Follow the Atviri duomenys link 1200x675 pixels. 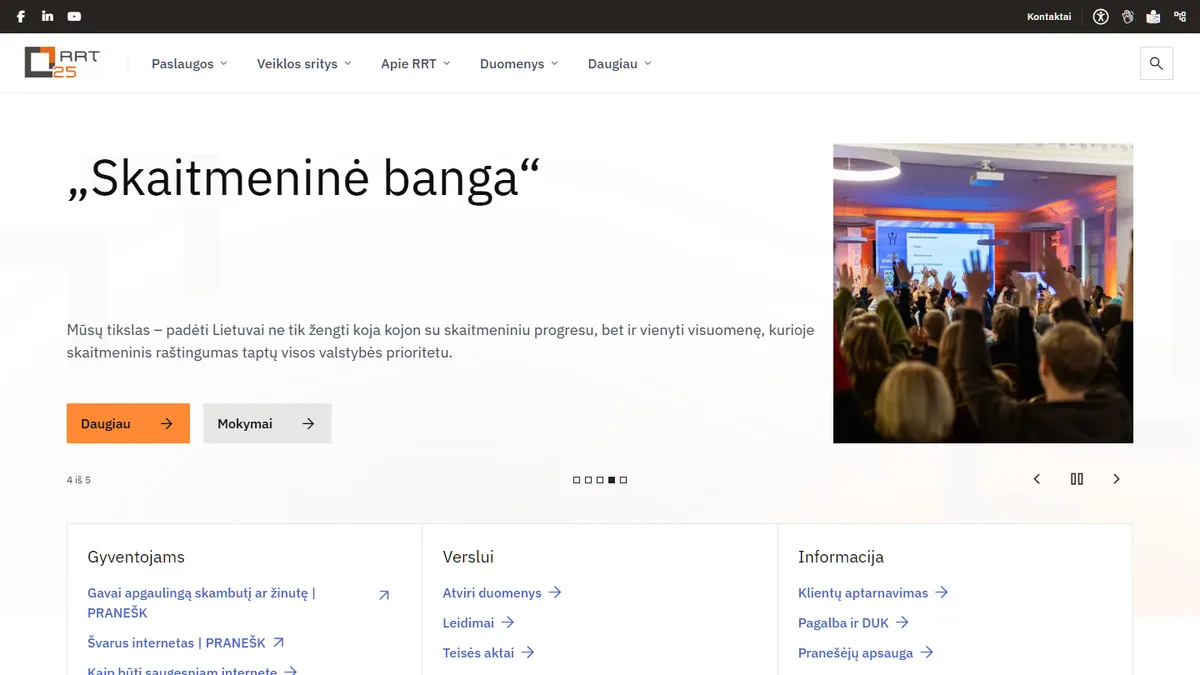click(x=502, y=592)
